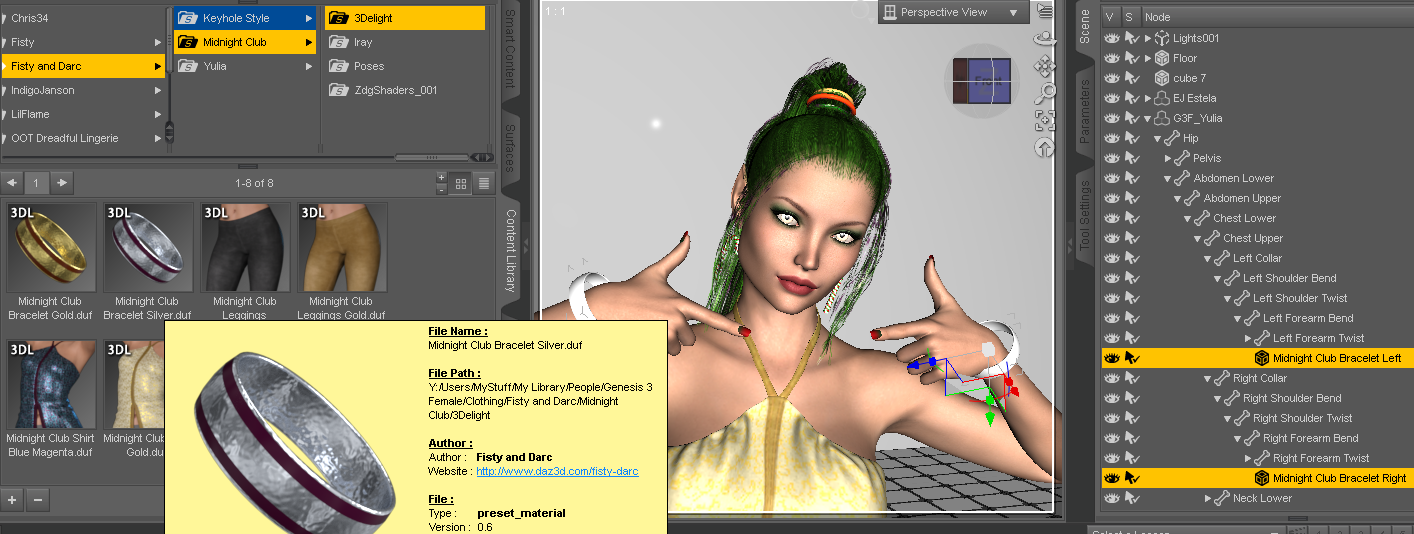Go to the next content page arrow
Screen dimensions: 1414x534
pyautogui.click(x=62, y=183)
